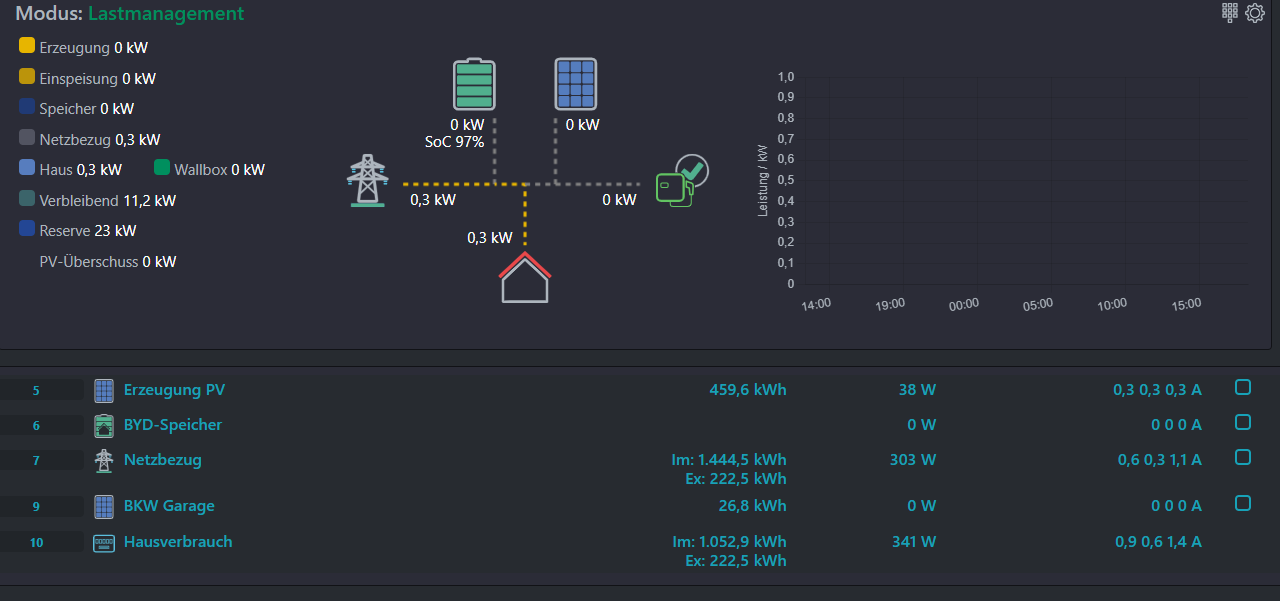This screenshot has height=601, width=1280.
Task: Click the PV-Überschuss 0 kW label
Action: (108, 262)
